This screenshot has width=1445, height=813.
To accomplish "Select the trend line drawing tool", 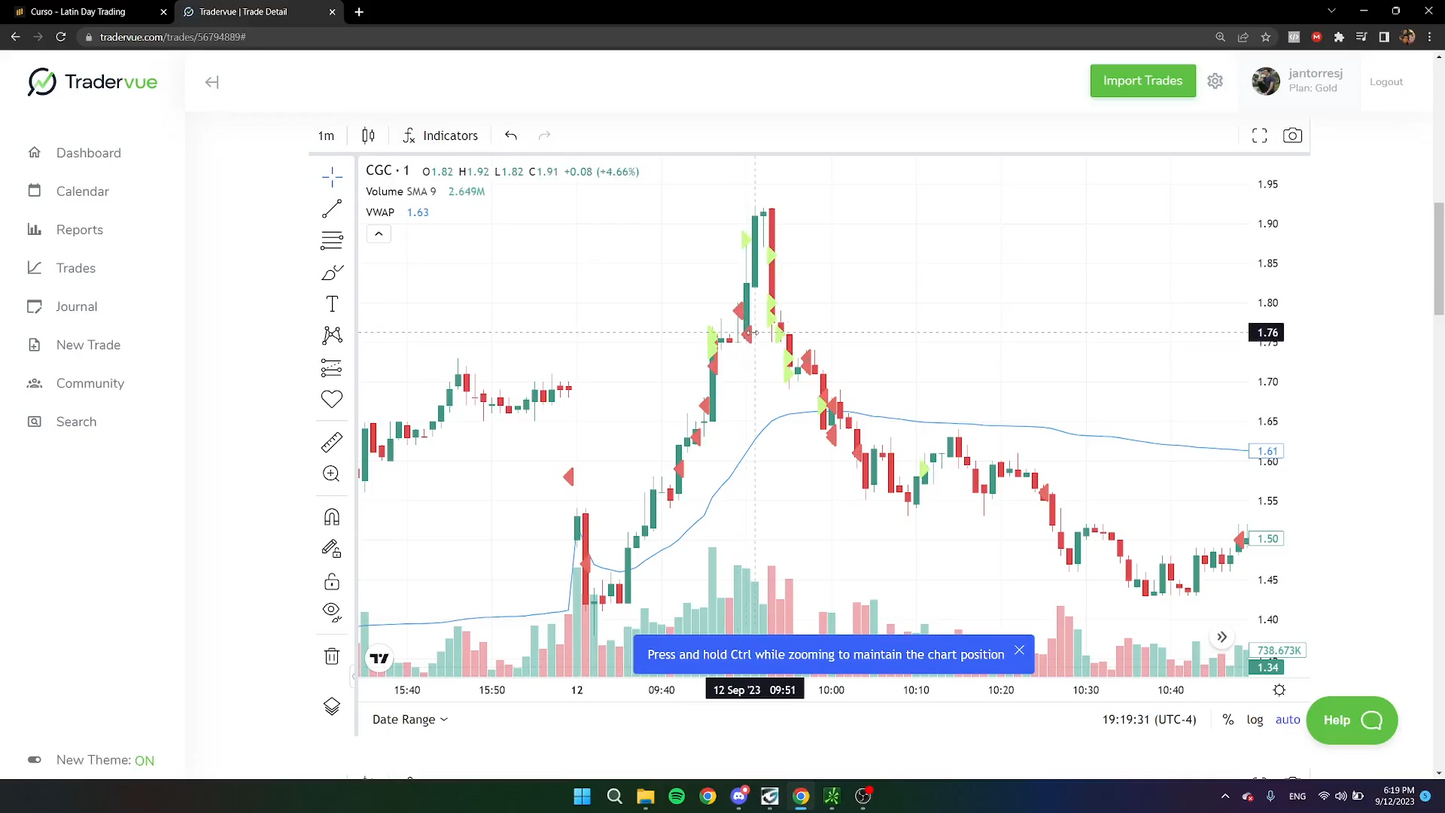I will pos(332,209).
